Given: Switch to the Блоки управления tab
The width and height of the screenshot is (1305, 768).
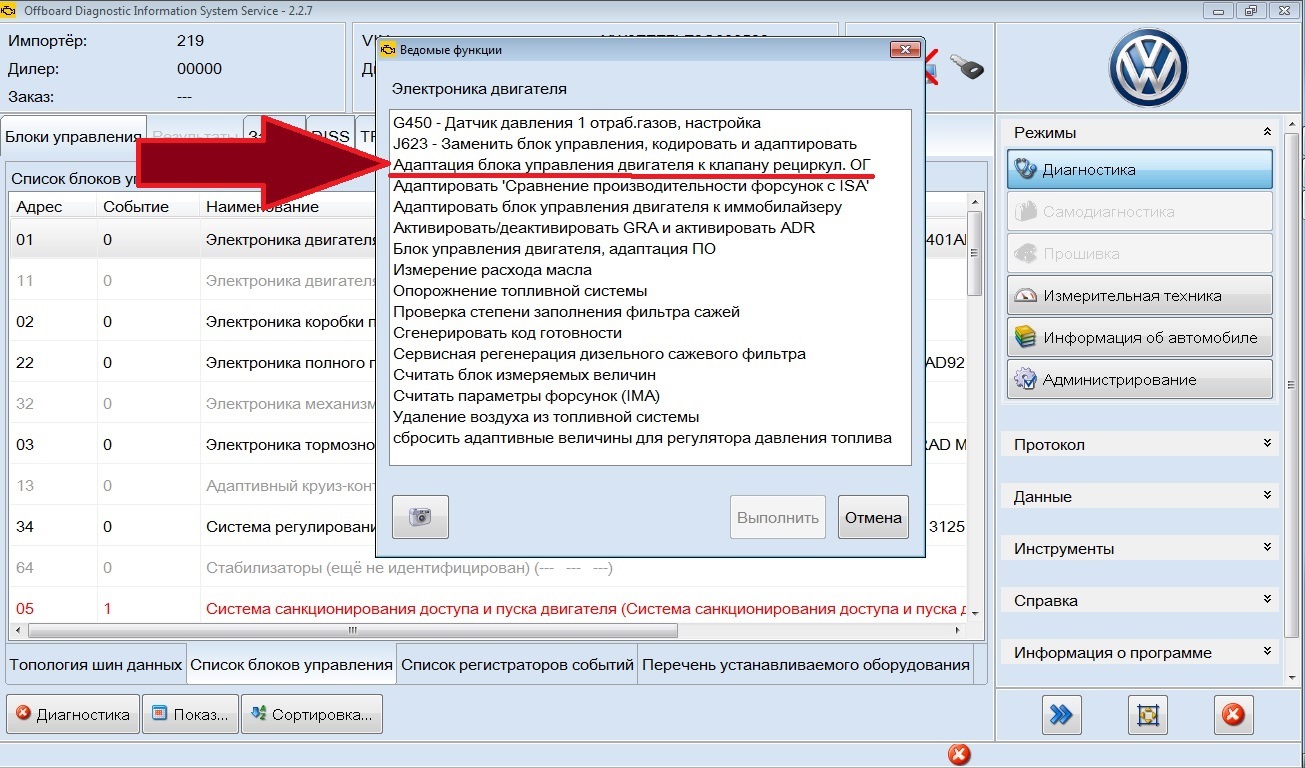Looking at the screenshot, I should pyautogui.click(x=74, y=137).
